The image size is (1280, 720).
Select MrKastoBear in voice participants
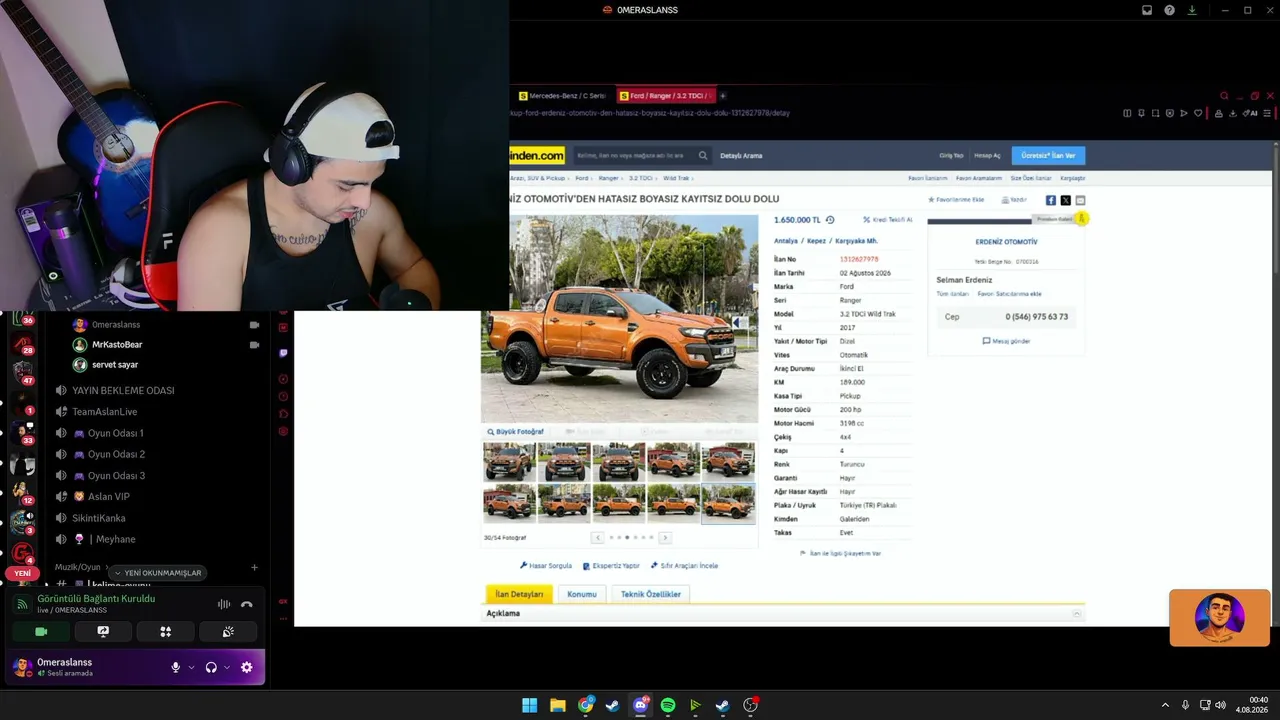pos(117,344)
